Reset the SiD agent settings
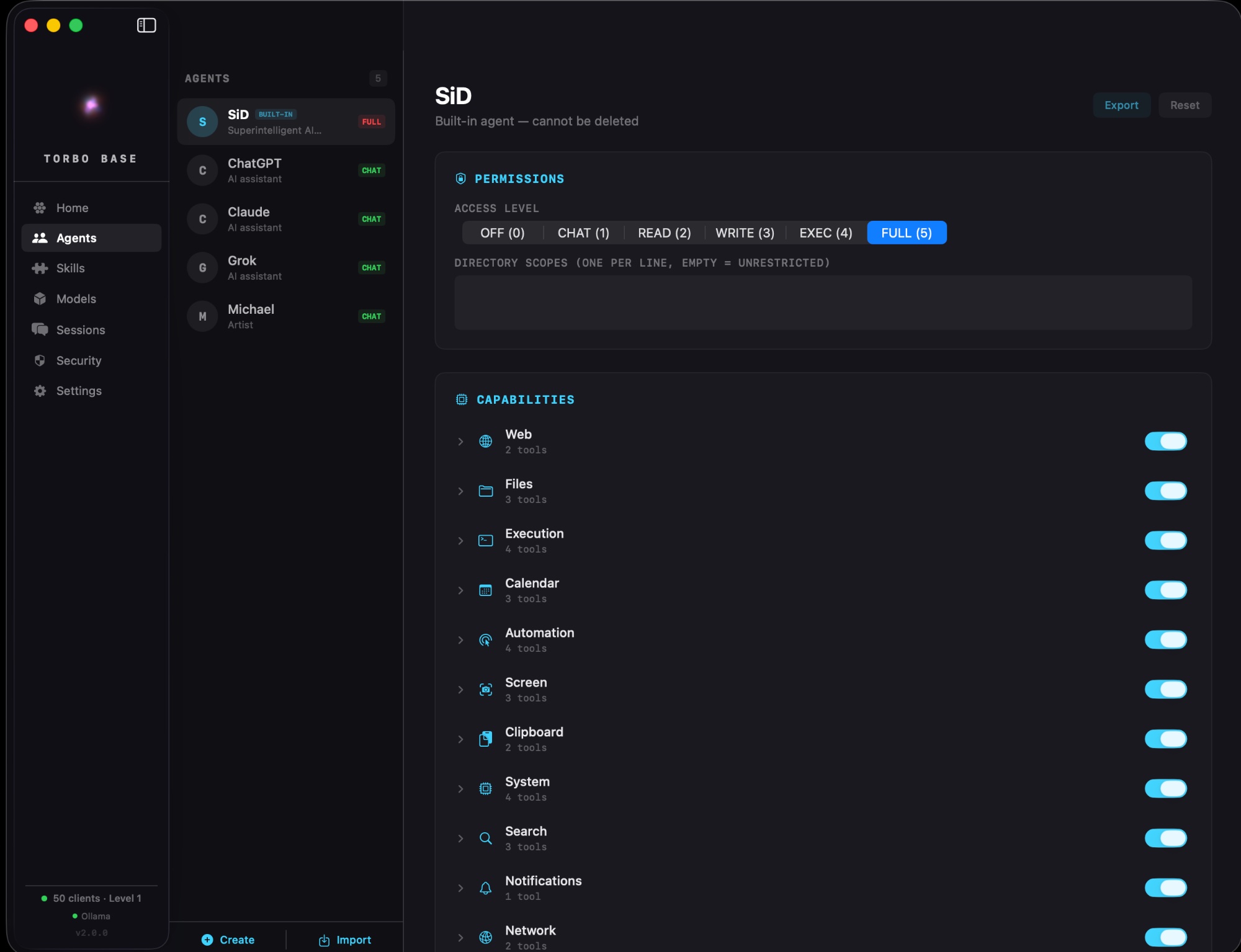 click(x=1184, y=105)
